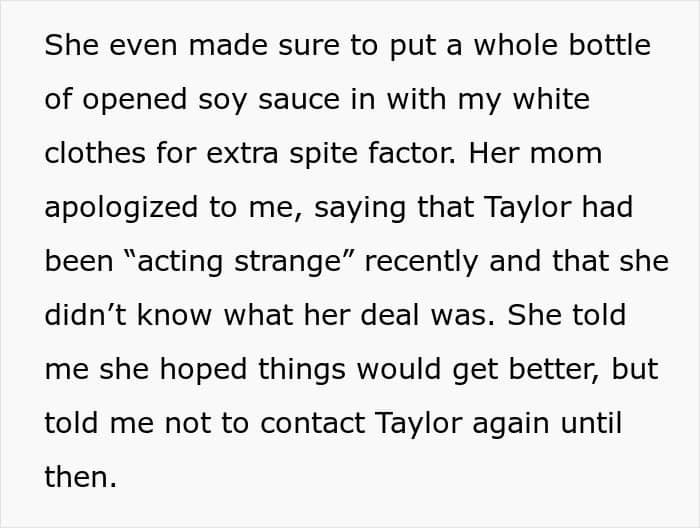The width and height of the screenshot is (700, 528).
Task: Click the word "apologized"
Action: [x=121, y=208]
